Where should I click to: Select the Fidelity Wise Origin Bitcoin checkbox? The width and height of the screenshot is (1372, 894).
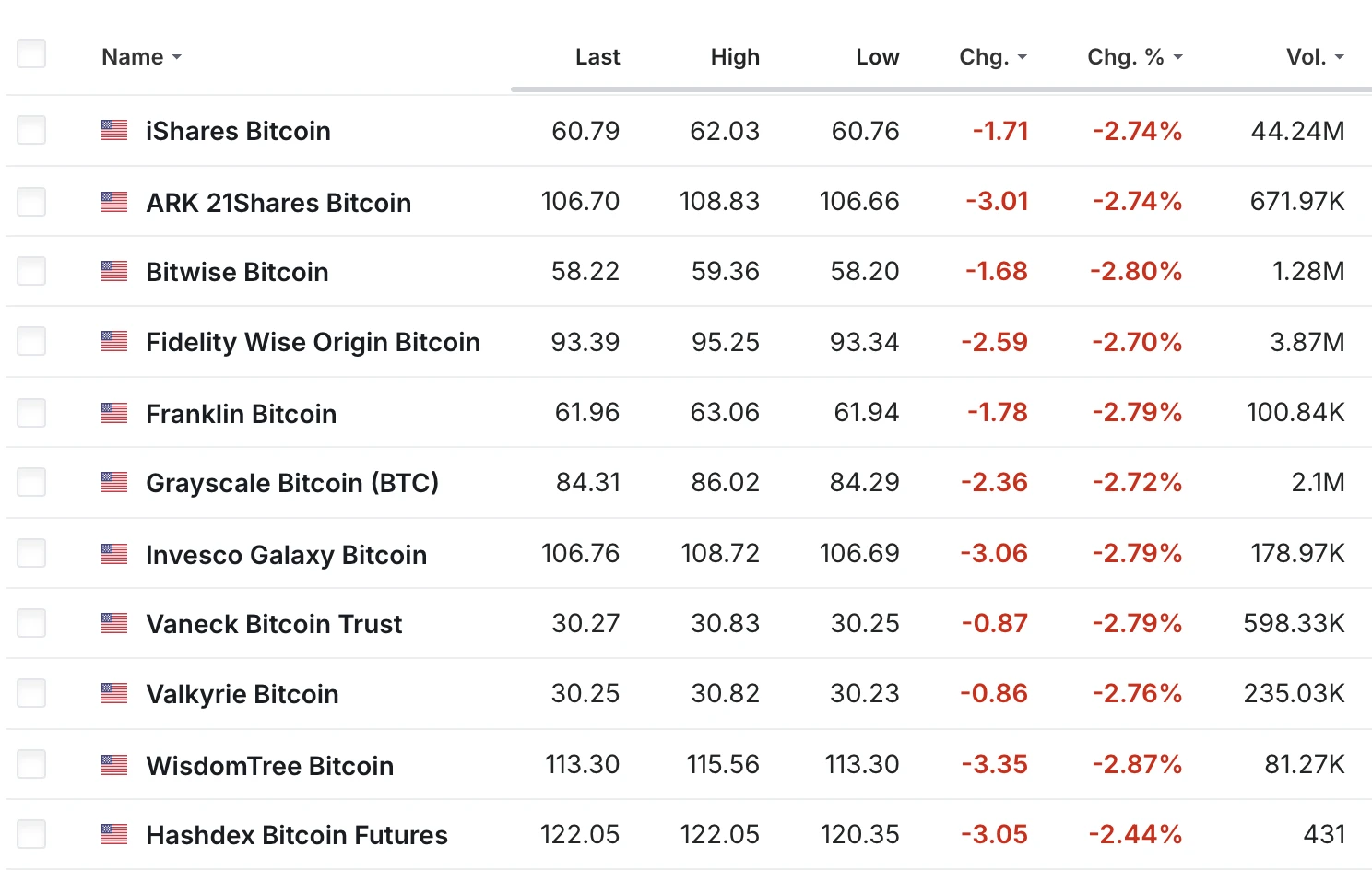click(x=31, y=342)
